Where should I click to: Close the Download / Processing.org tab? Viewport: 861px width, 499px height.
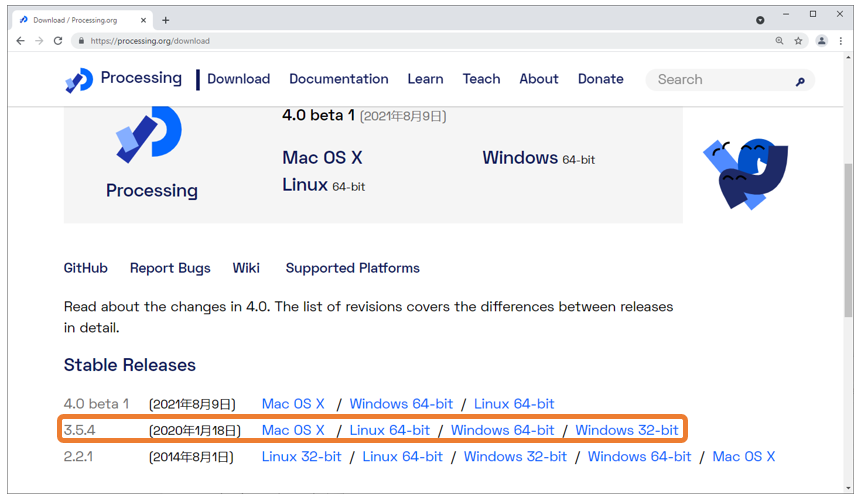143,20
